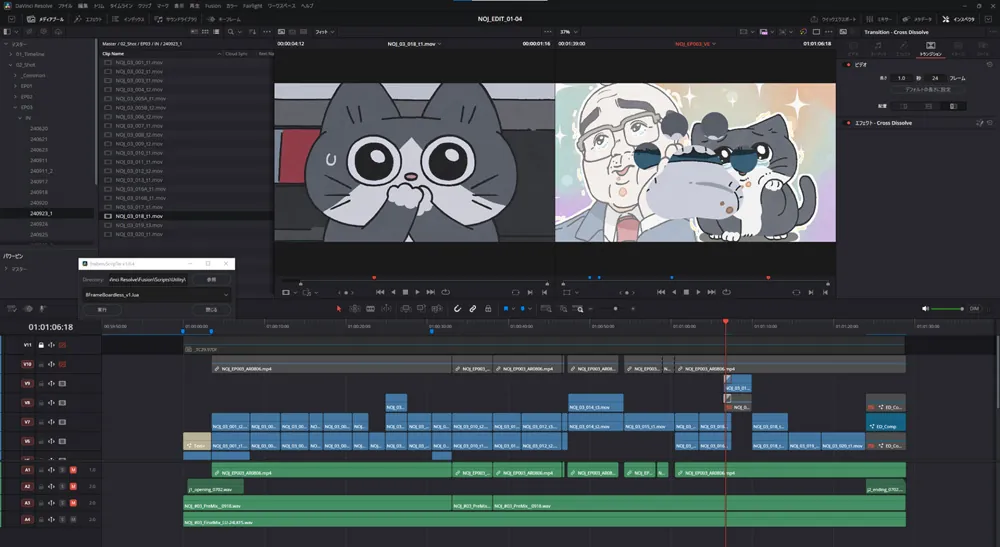
Task: Open the second menu bar item (File)
Action: point(65,6)
